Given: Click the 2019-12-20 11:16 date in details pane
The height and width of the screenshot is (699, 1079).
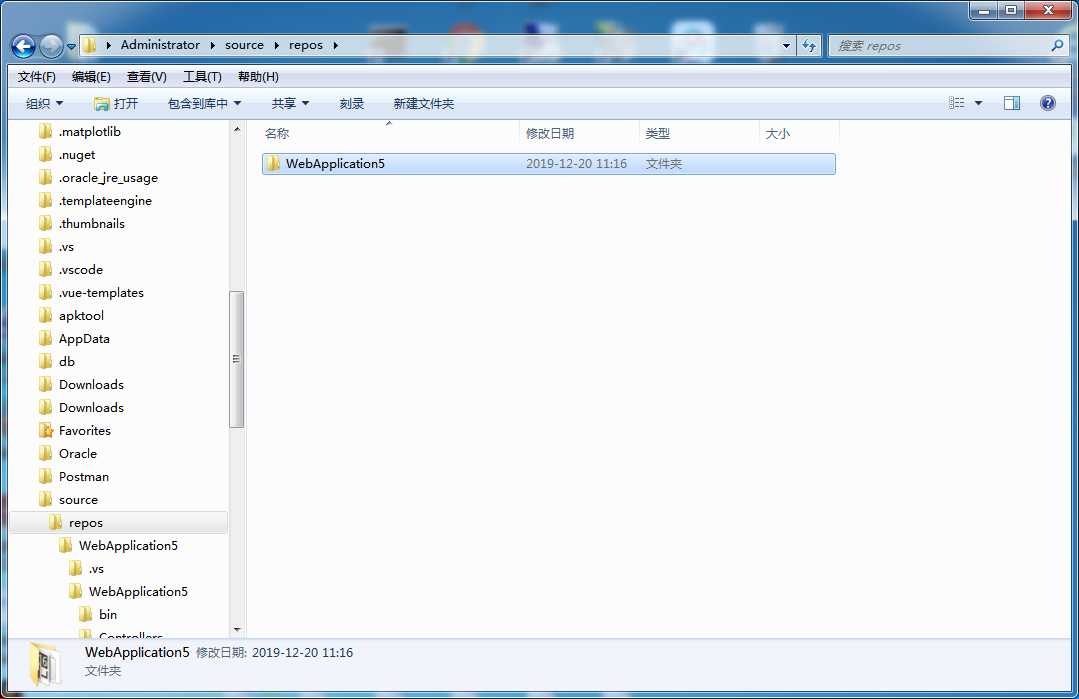Looking at the screenshot, I should (302, 653).
